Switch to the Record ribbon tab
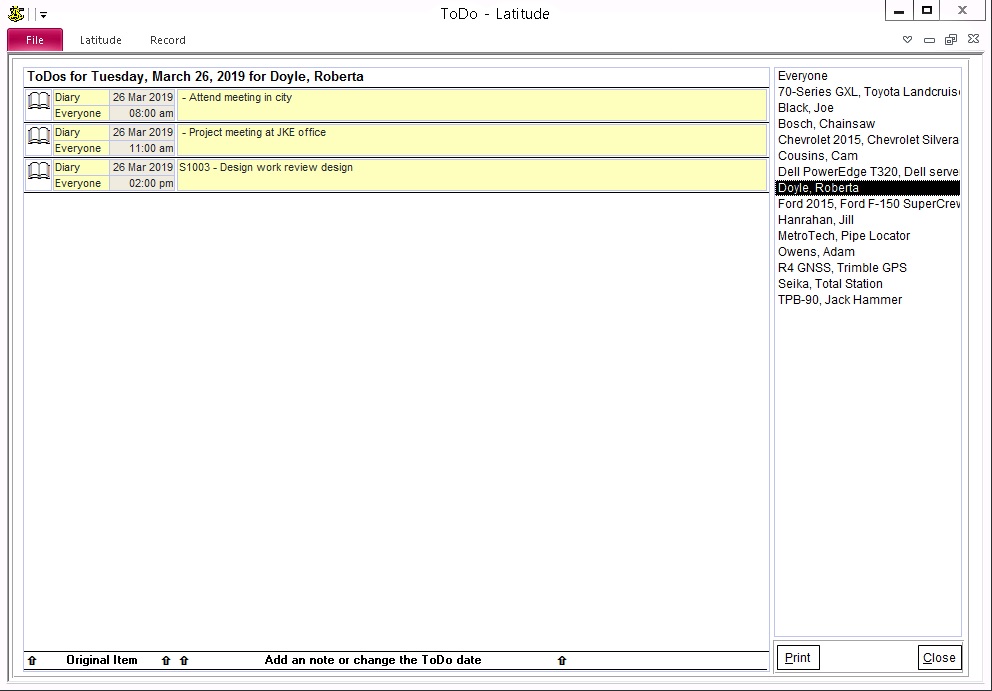This screenshot has width=992, height=691. [x=168, y=40]
